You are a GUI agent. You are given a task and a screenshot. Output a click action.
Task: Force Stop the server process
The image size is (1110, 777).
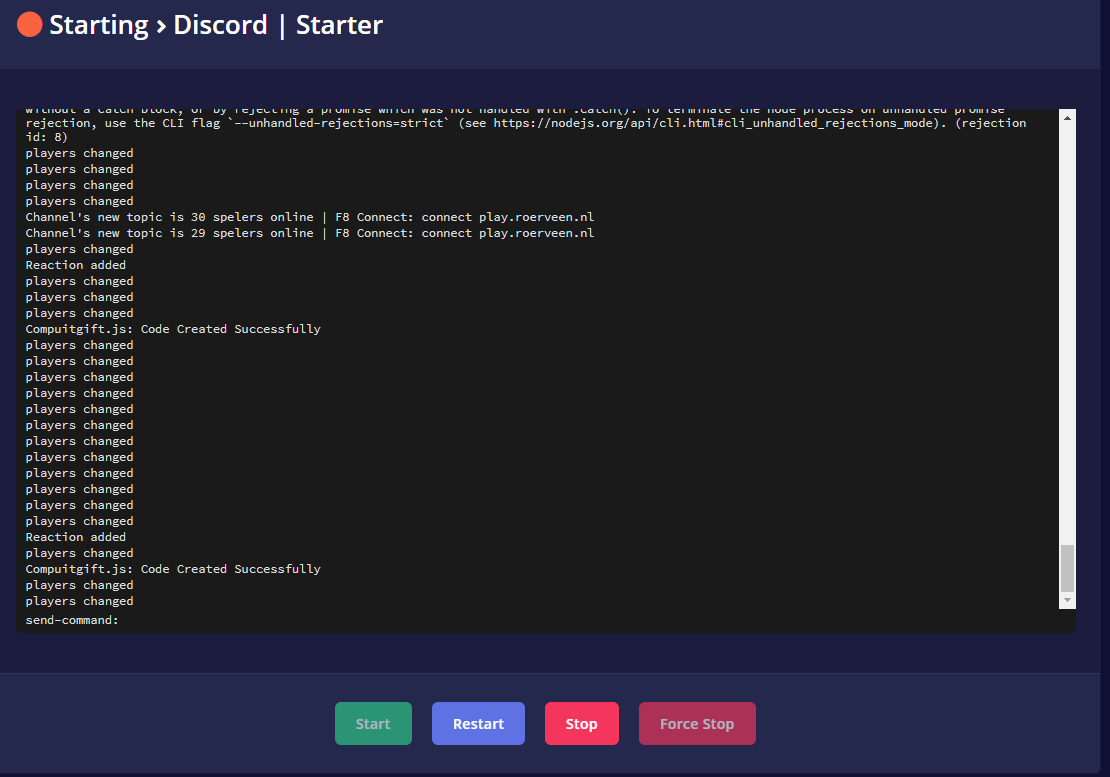[x=697, y=724]
